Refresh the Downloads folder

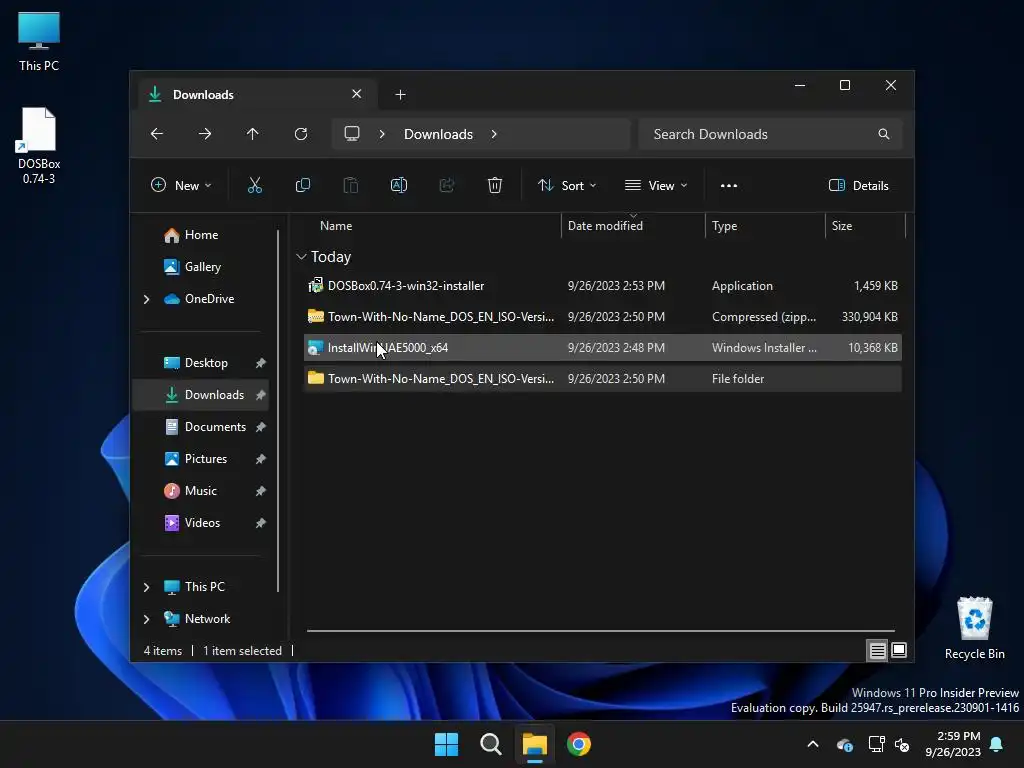(301, 134)
